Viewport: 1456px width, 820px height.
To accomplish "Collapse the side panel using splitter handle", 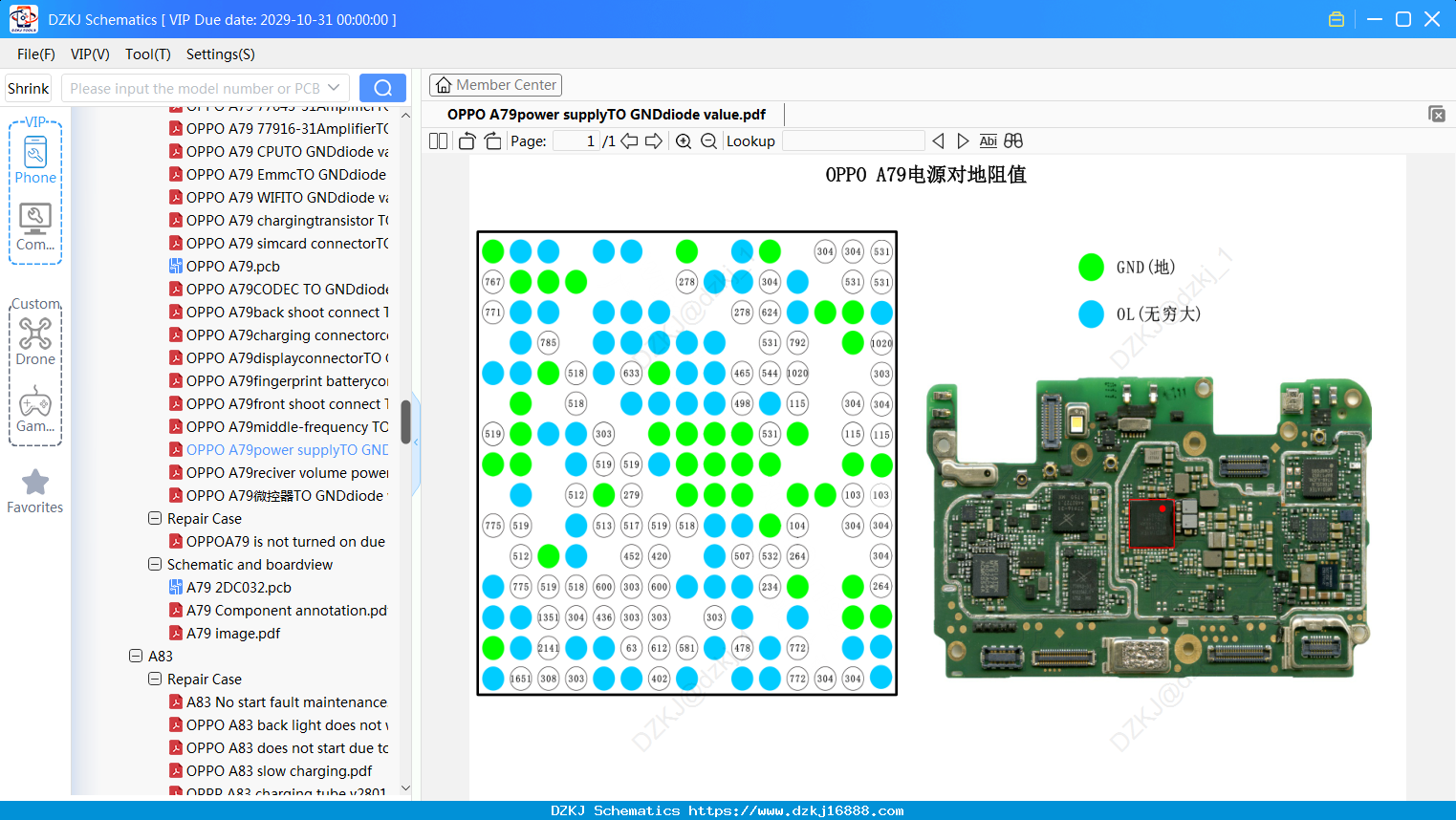I will click(416, 444).
